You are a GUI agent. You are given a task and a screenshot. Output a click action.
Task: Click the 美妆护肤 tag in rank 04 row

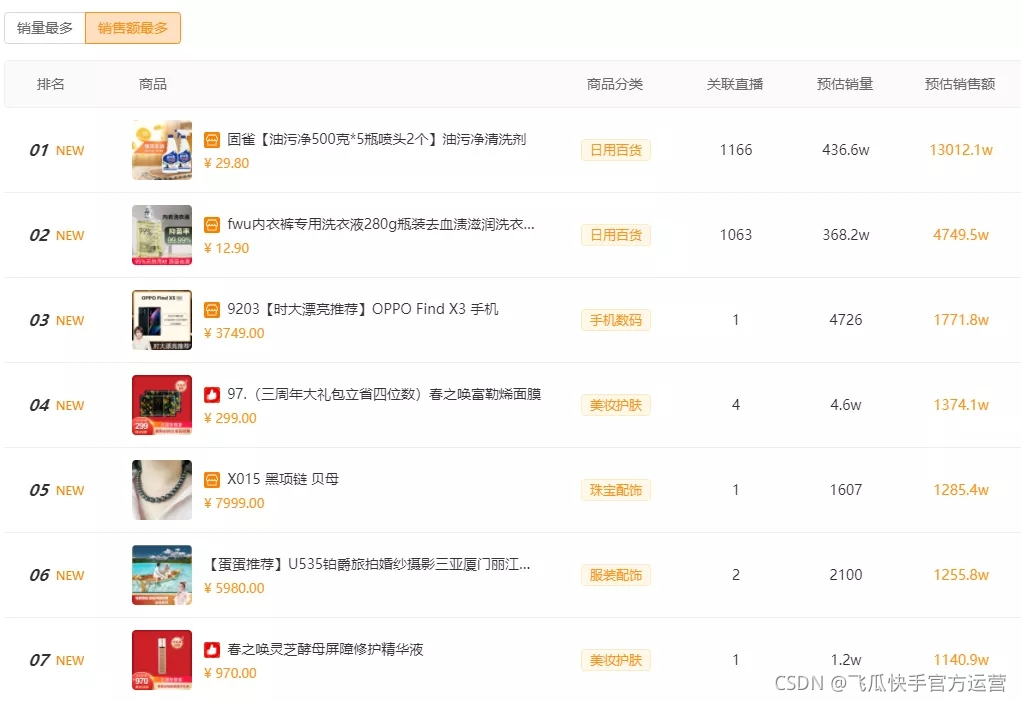point(616,405)
